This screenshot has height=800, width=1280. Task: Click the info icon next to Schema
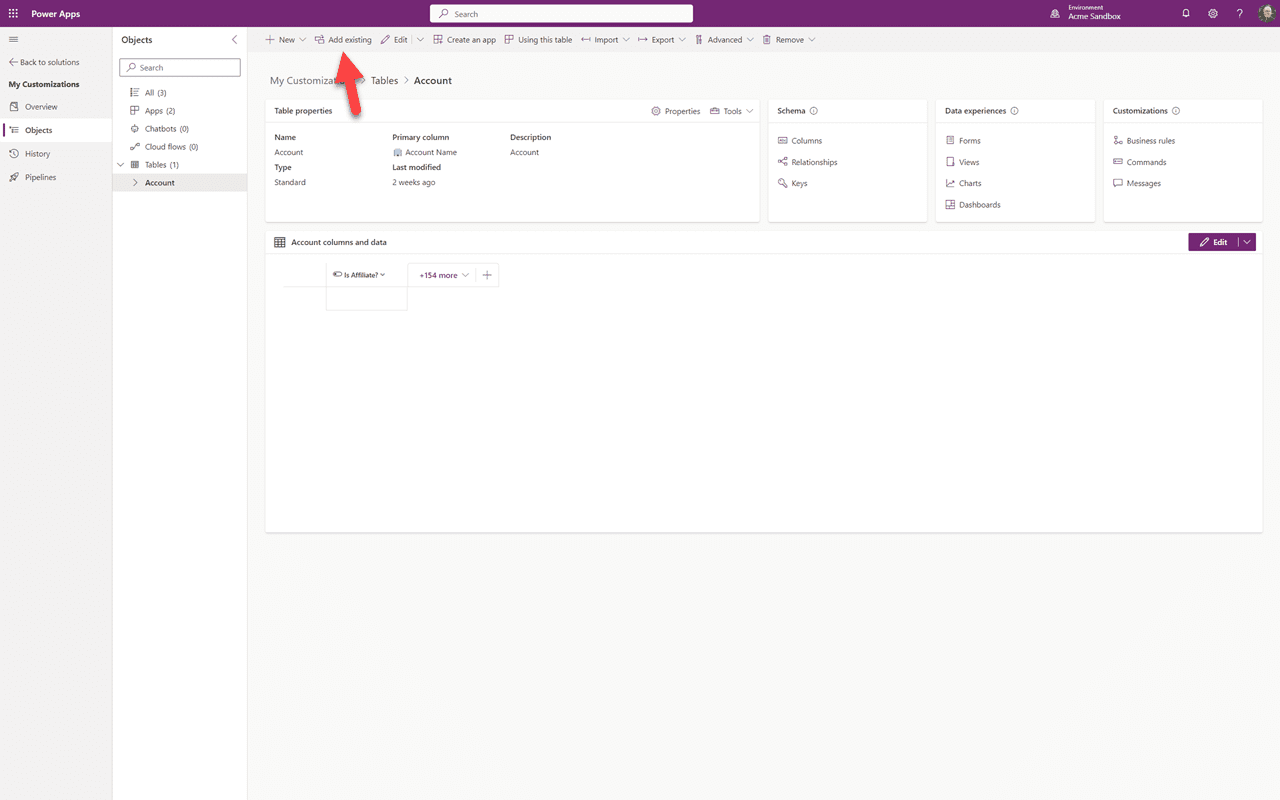click(814, 111)
